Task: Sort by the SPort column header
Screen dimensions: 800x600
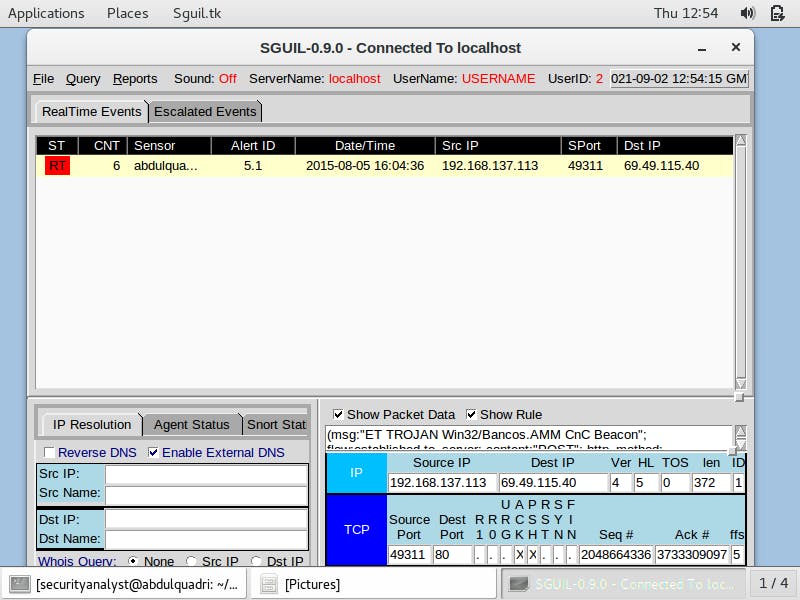Action: pyautogui.click(x=589, y=146)
